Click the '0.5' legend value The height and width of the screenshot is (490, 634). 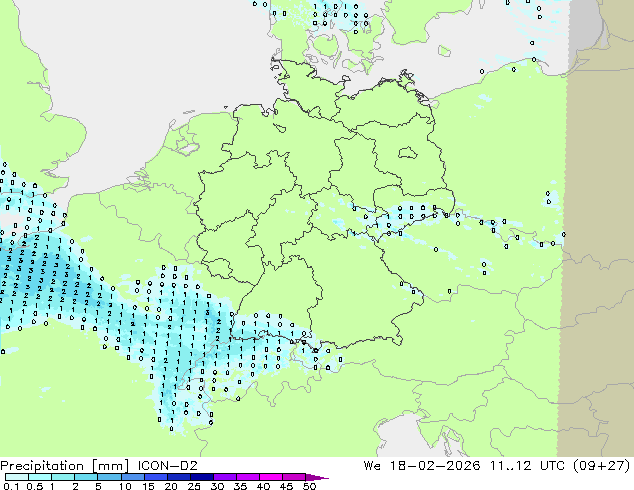tap(34, 486)
